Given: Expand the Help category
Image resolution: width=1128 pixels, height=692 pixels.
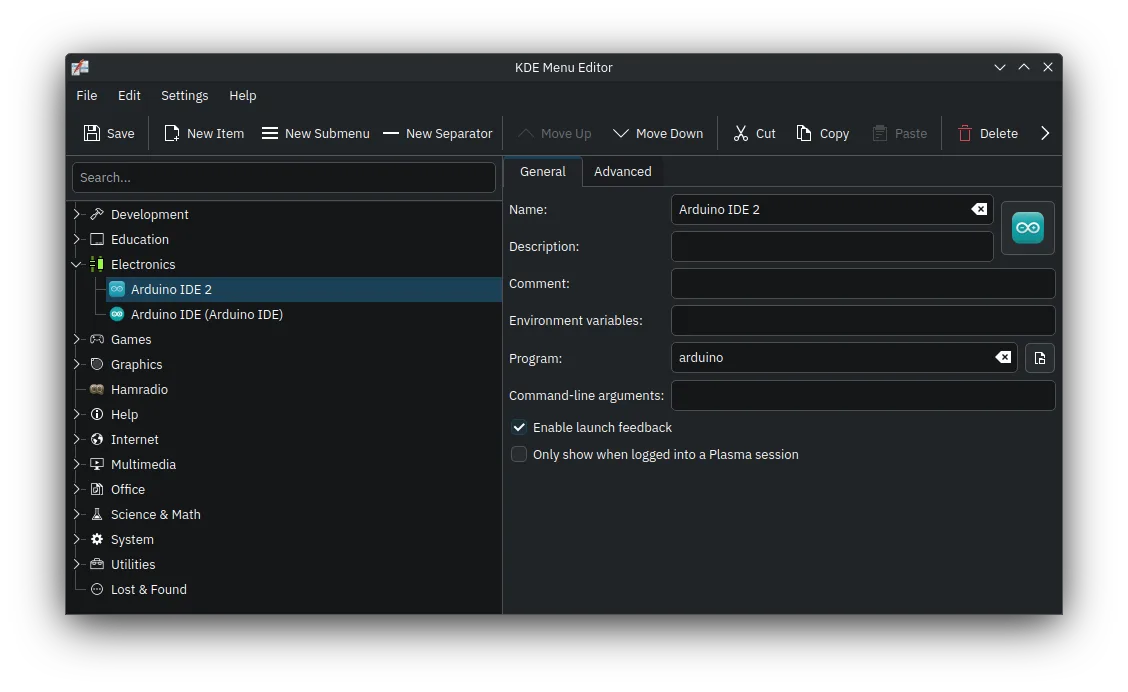Looking at the screenshot, I should tap(76, 414).
